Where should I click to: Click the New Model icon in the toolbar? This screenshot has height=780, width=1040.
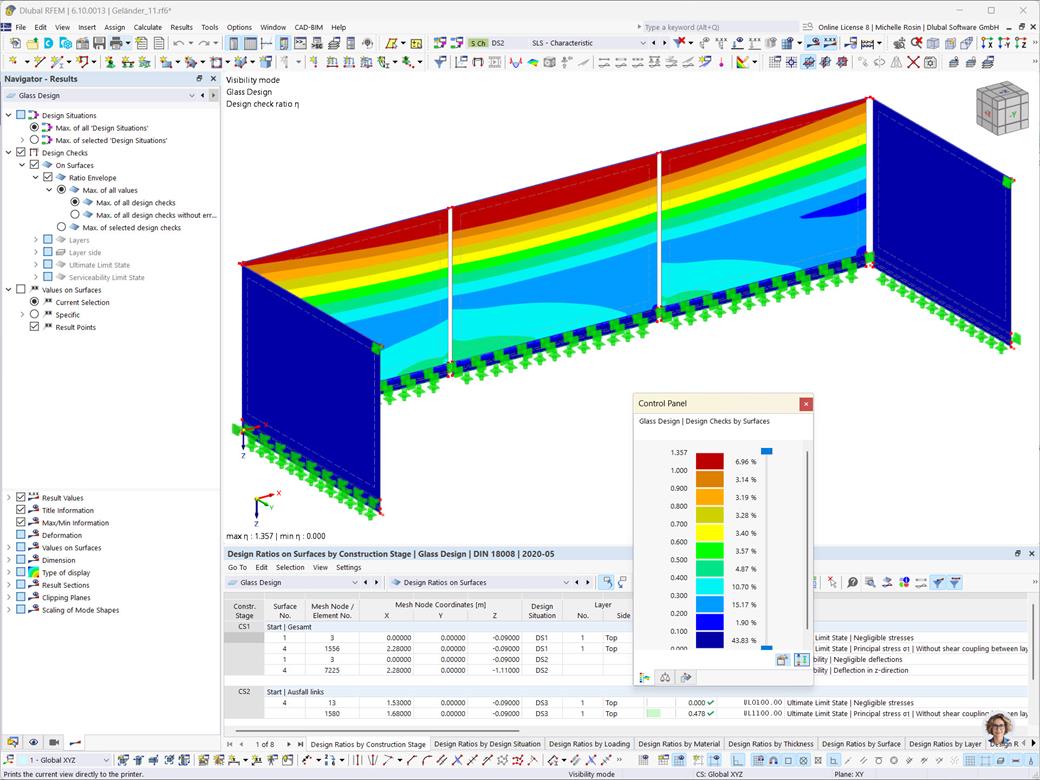coord(17,43)
